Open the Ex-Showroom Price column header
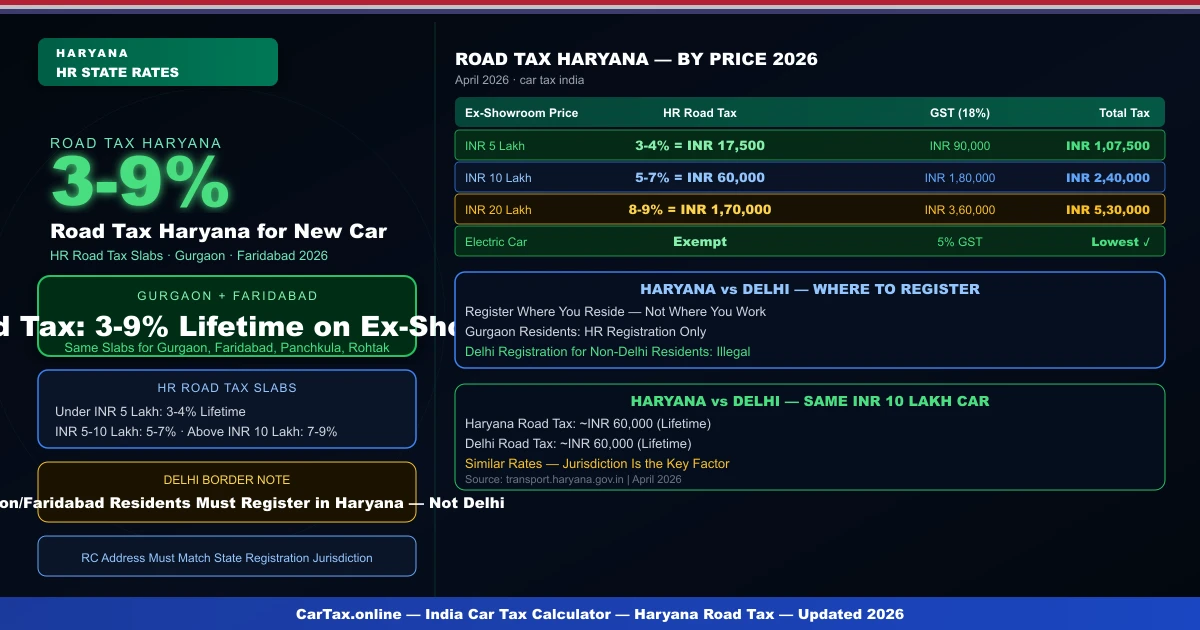Viewport: 1200px width, 630px height. [x=524, y=112]
